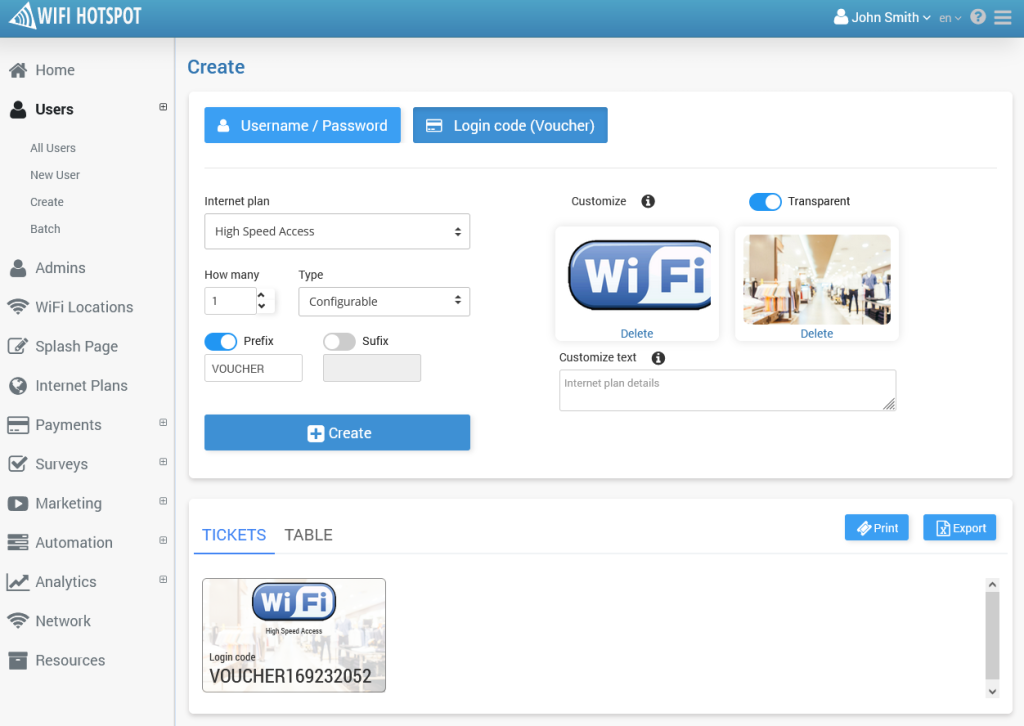This screenshot has height=726, width=1024.
Task: Delete the WiFi logo image
Action: point(637,334)
